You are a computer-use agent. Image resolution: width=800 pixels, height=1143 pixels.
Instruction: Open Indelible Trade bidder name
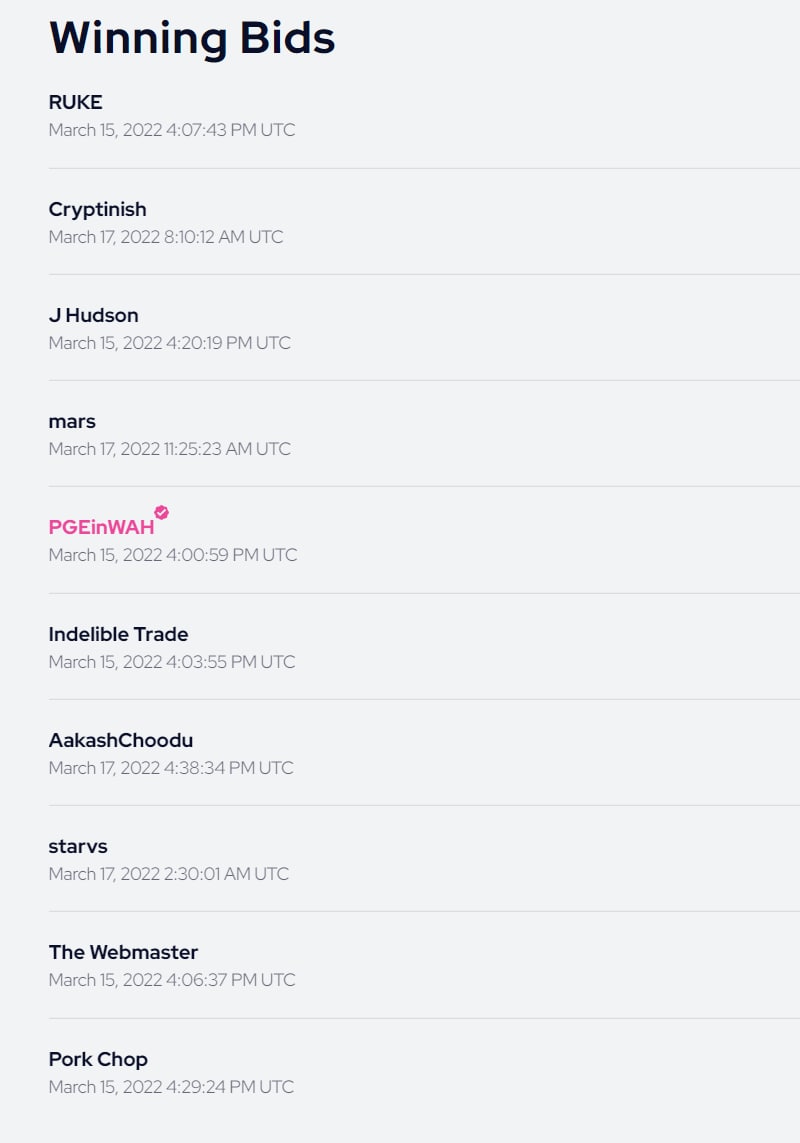(118, 634)
